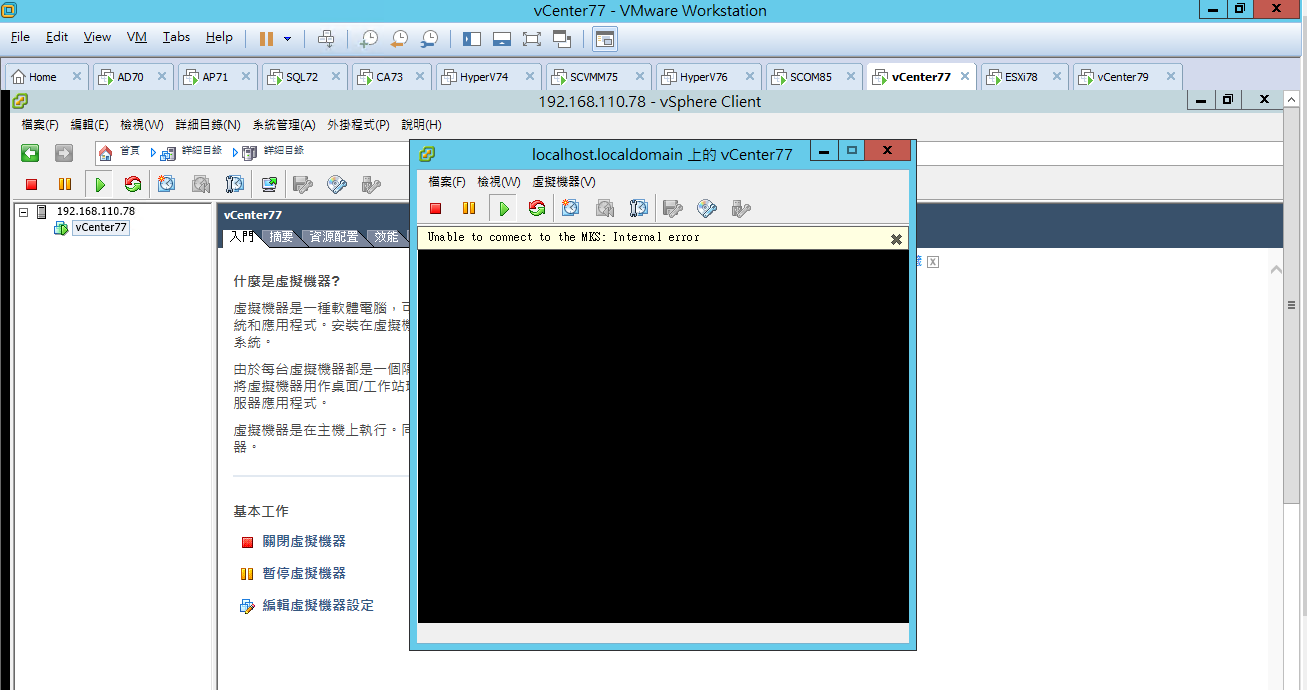Viewport: 1307px width, 690px height.
Task: Click console window green power on icon
Action: pyautogui.click(x=504, y=208)
